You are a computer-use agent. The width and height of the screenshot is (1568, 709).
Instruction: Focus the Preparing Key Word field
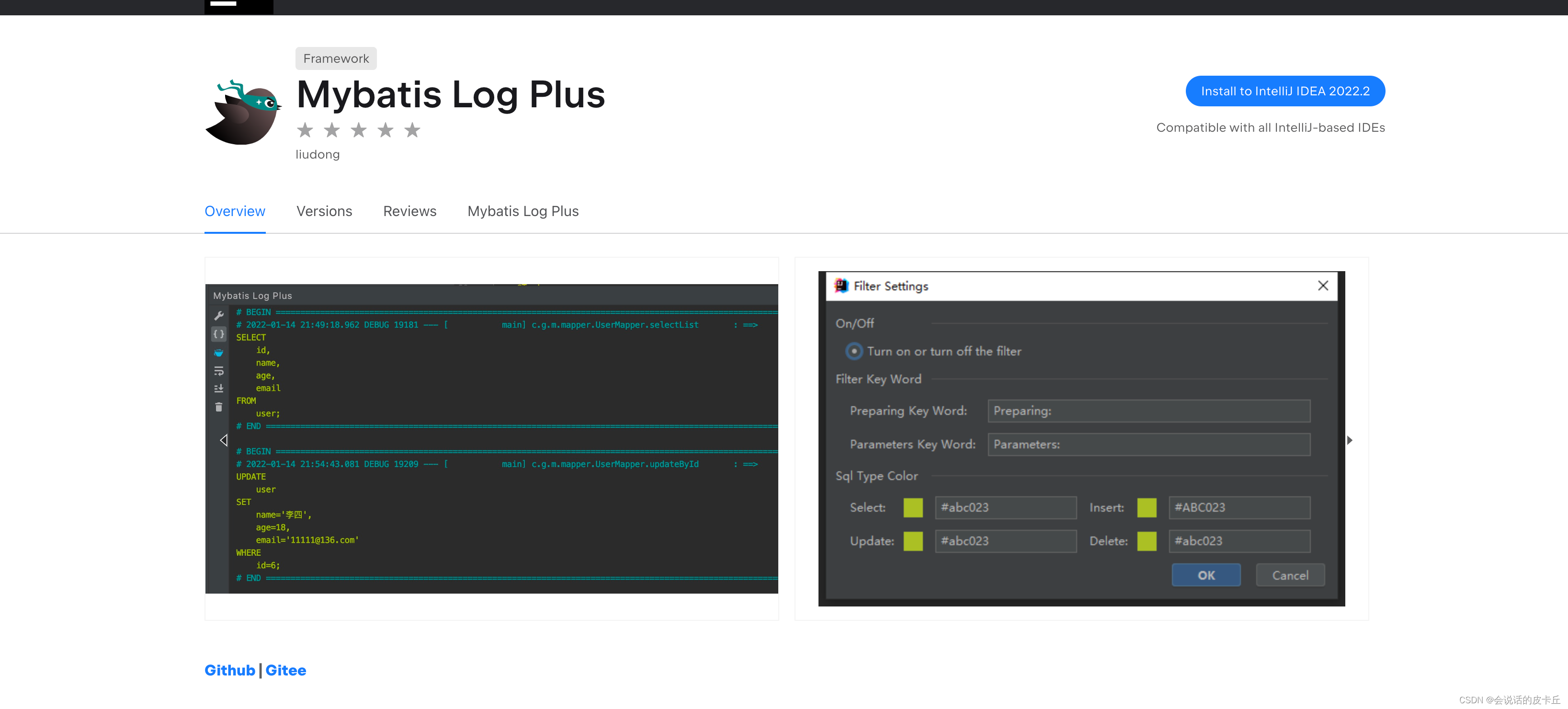(x=1148, y=411)
